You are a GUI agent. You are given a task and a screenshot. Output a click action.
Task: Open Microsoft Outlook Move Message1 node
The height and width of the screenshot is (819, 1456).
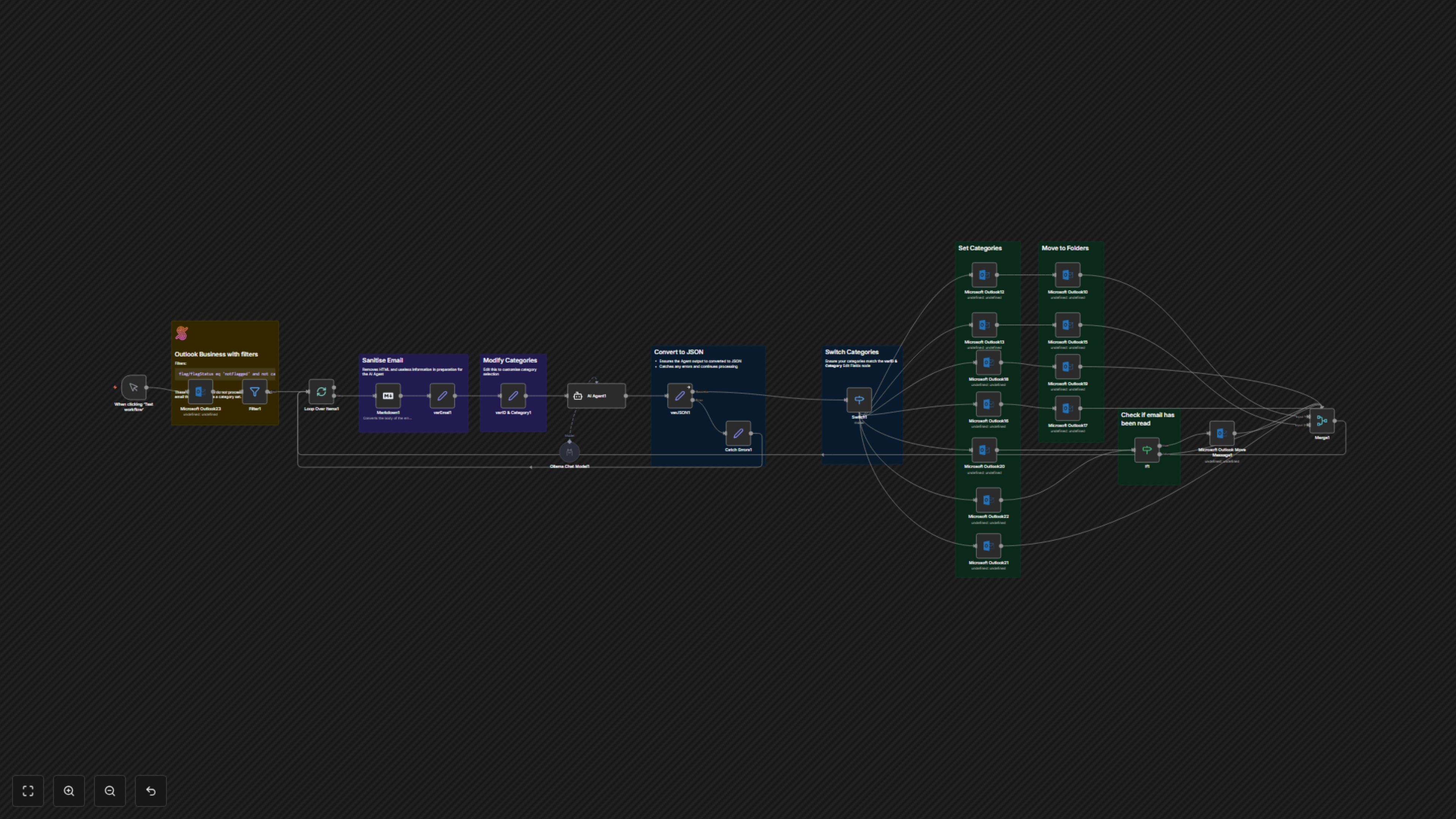(x=1221, y=433)
